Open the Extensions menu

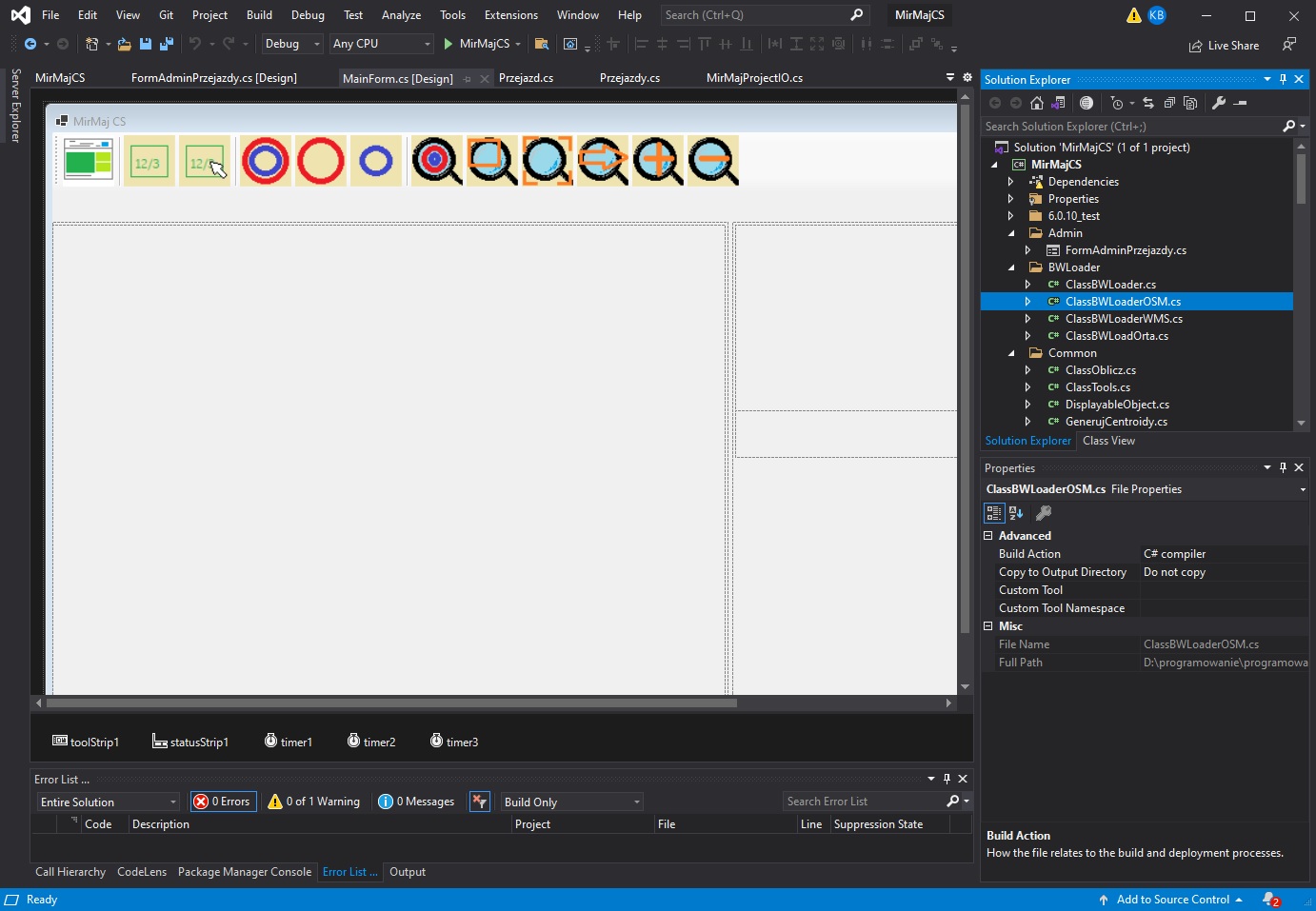tap(510, 15)
